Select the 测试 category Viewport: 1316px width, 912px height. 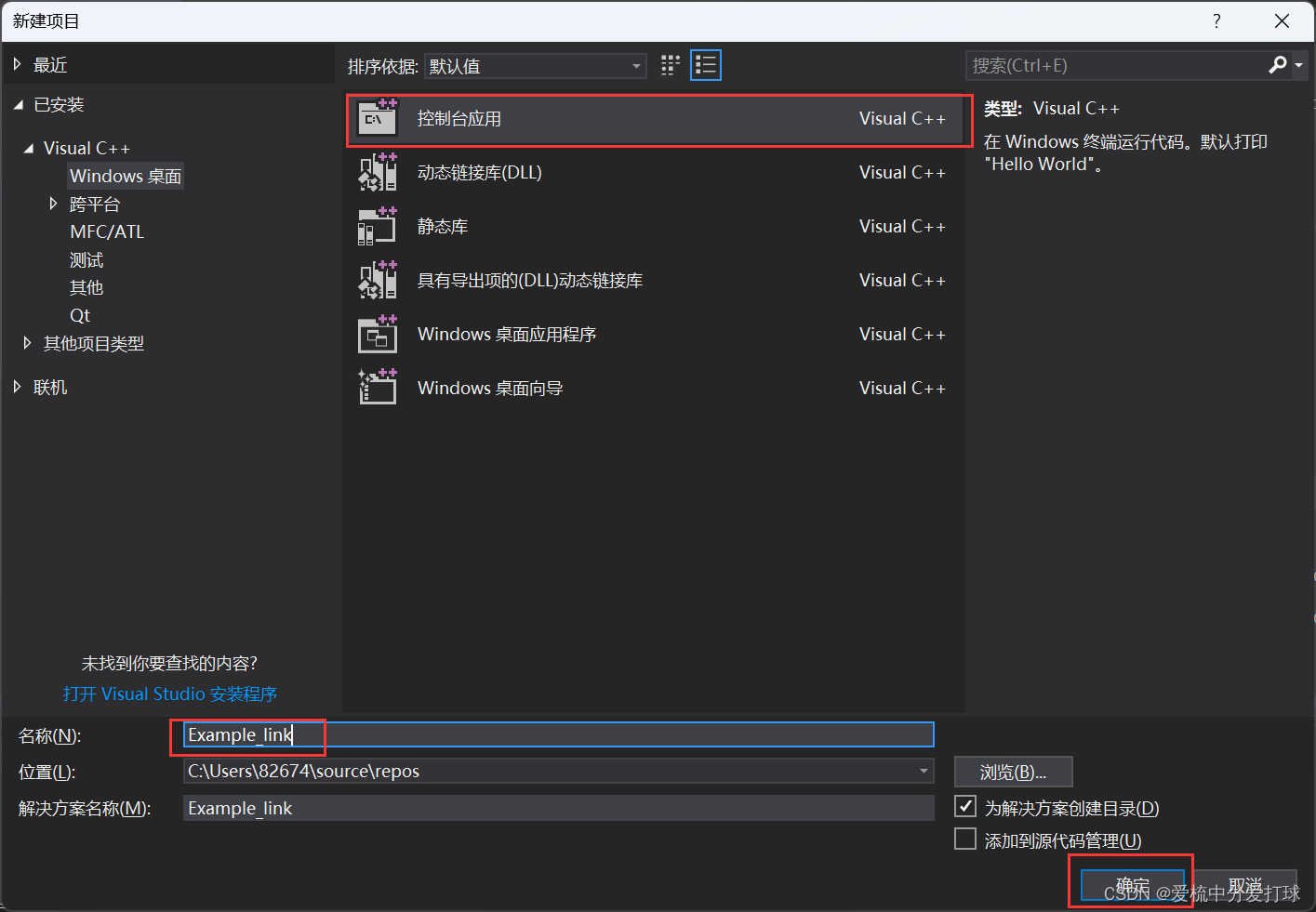click(86, 259)
